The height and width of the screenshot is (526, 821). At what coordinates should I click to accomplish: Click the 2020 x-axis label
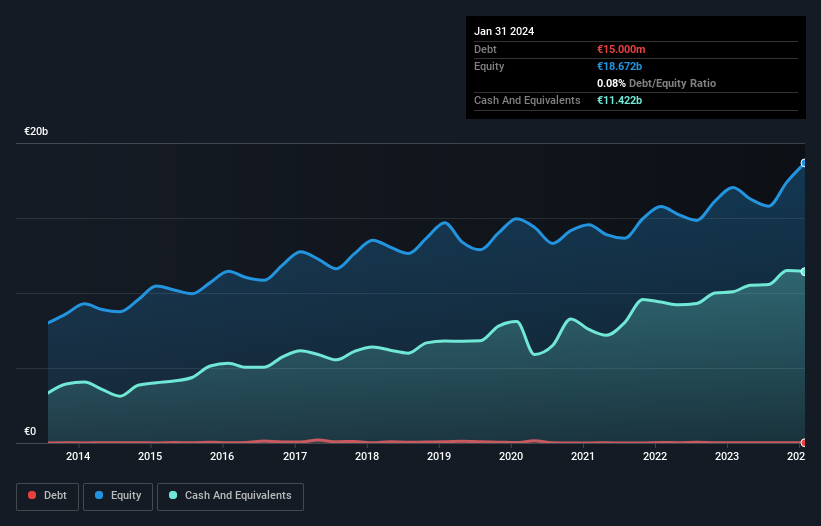pos(511,456)
